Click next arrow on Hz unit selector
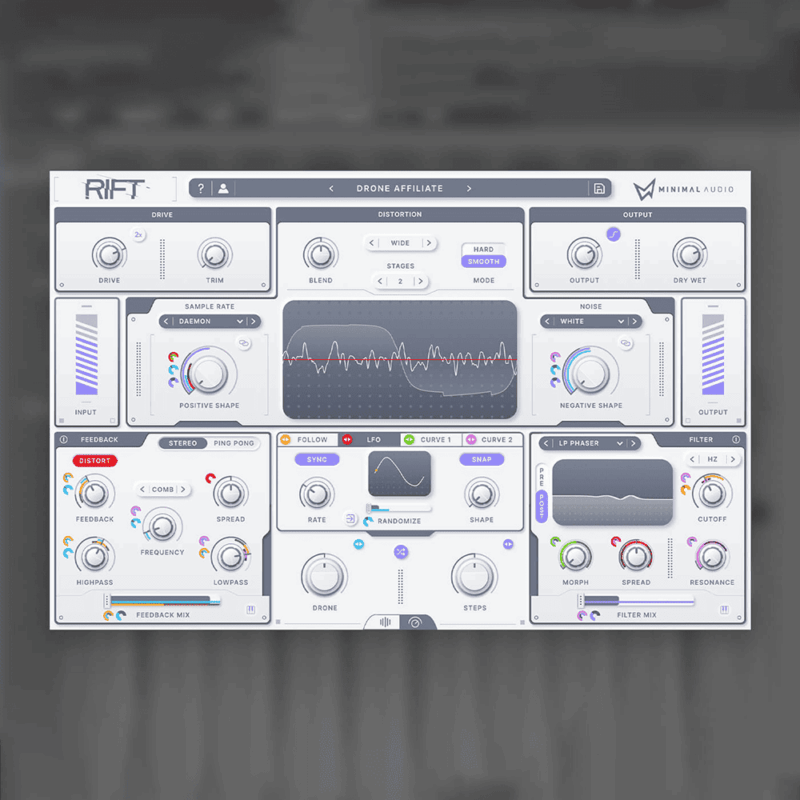Screen dimensions: 800x800 click(x=733, y=459)
